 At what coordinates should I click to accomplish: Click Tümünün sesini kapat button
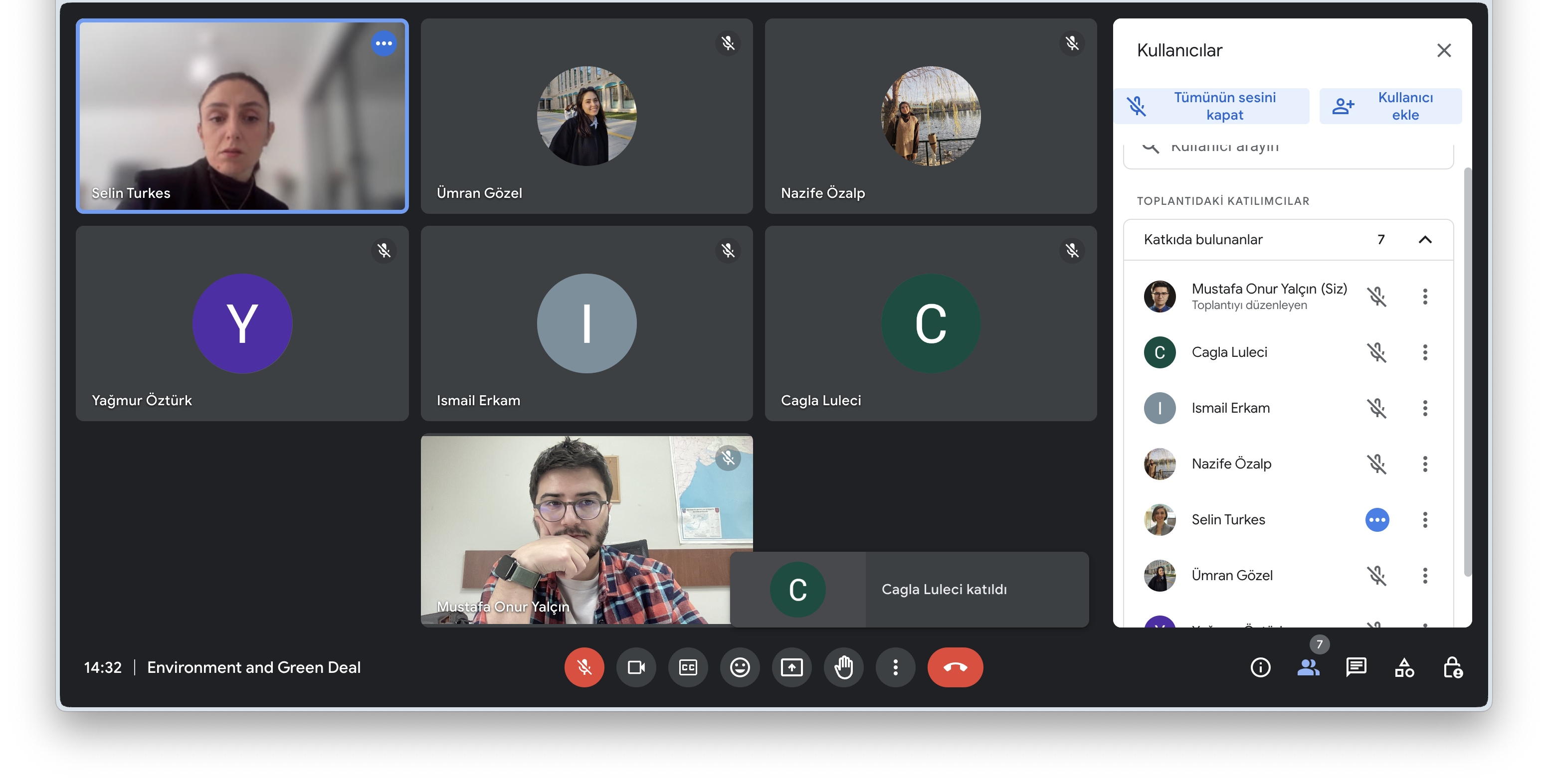click(1211, 106)
